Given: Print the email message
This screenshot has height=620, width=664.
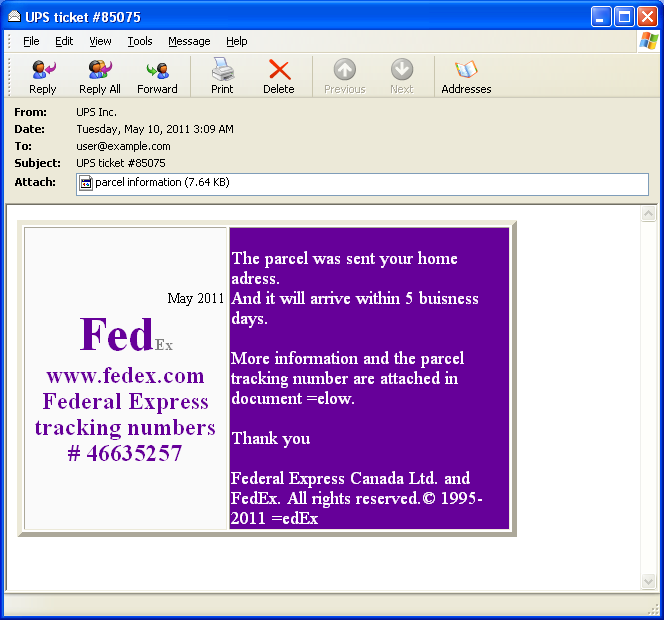Looking at the screenshot, I should pos(222,76).
